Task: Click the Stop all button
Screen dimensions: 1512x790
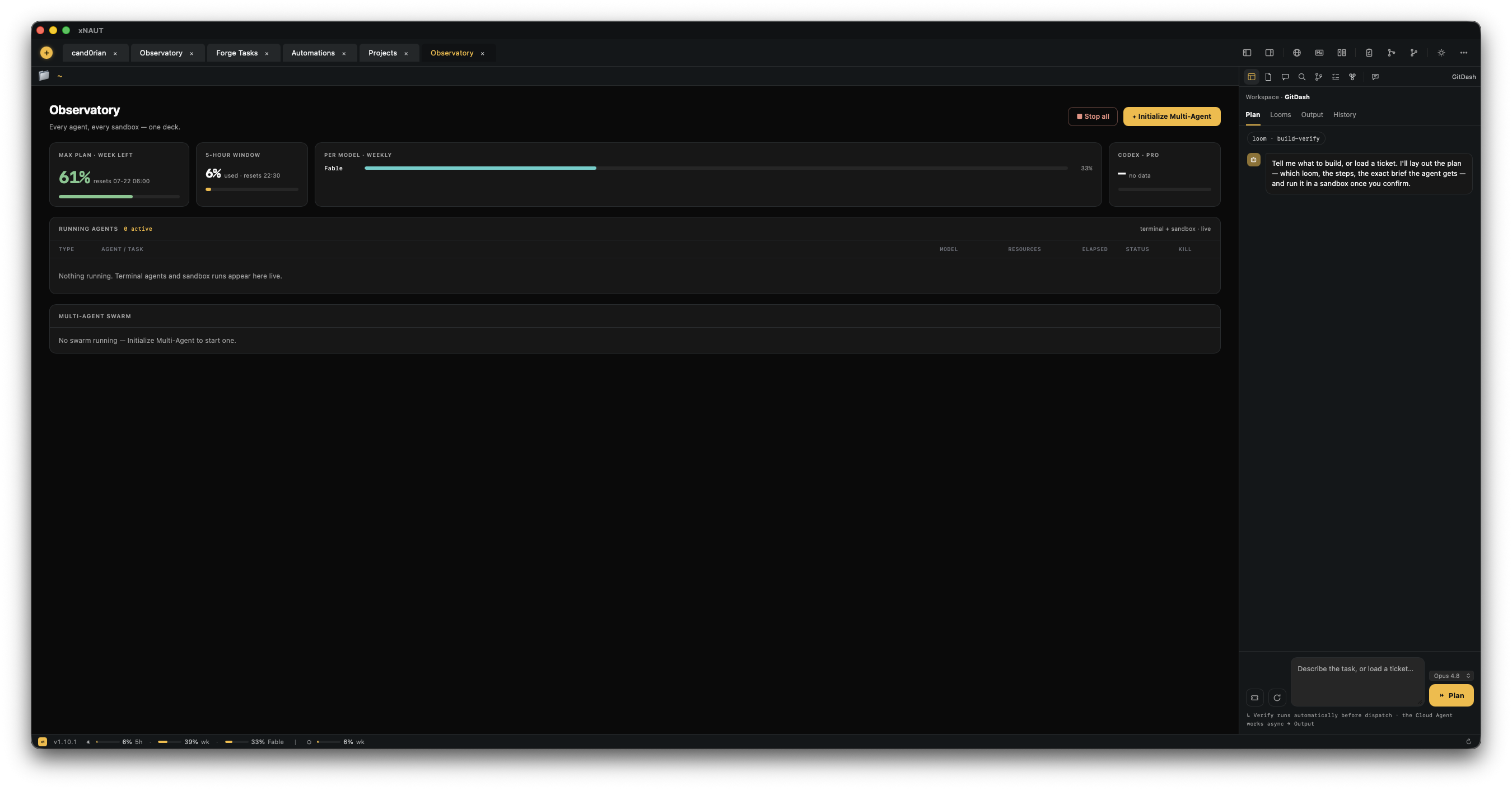Action: [x=1093, y=117]
